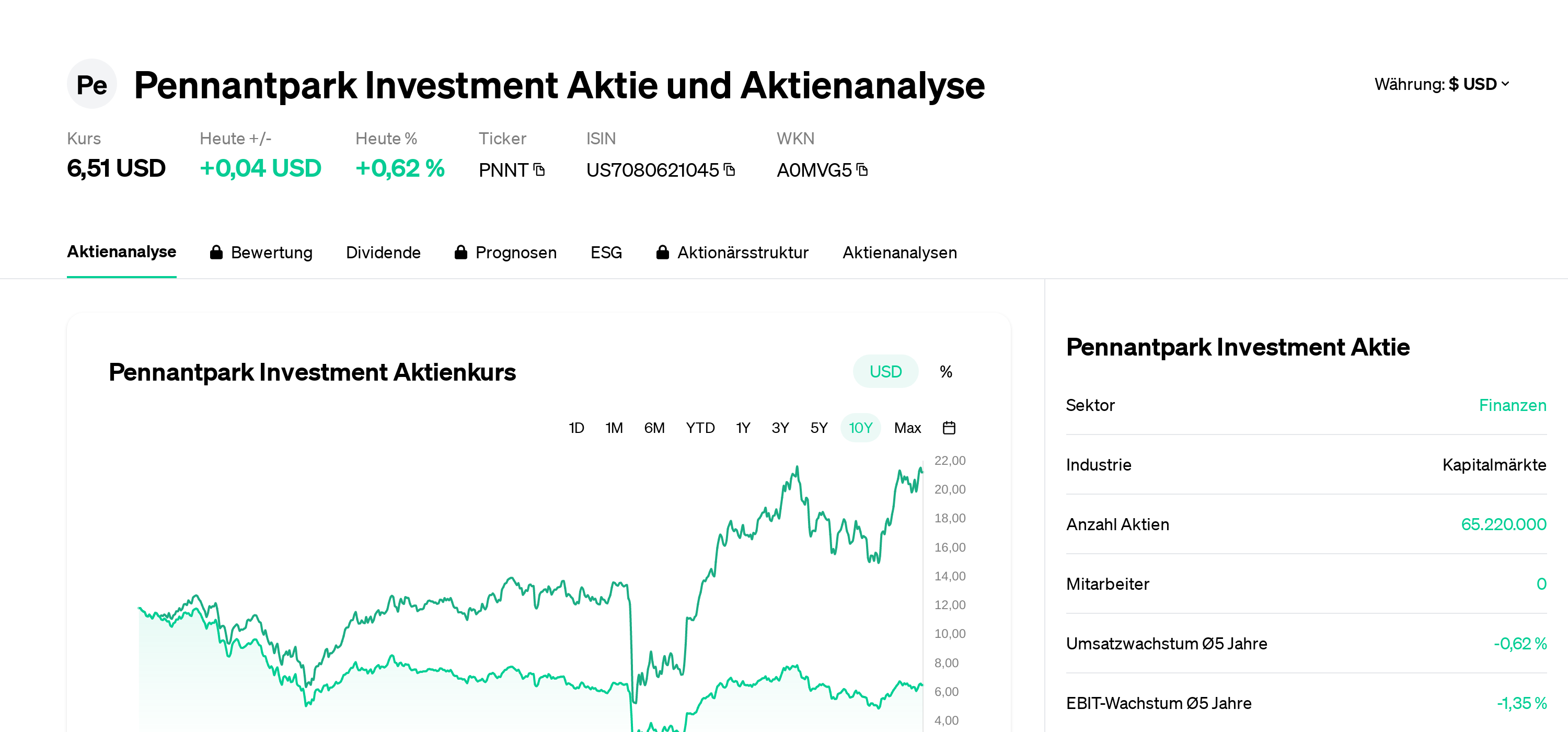This screenshot has height=732, width=1568.
Task: Open the ESG tab
Action: 606,252
